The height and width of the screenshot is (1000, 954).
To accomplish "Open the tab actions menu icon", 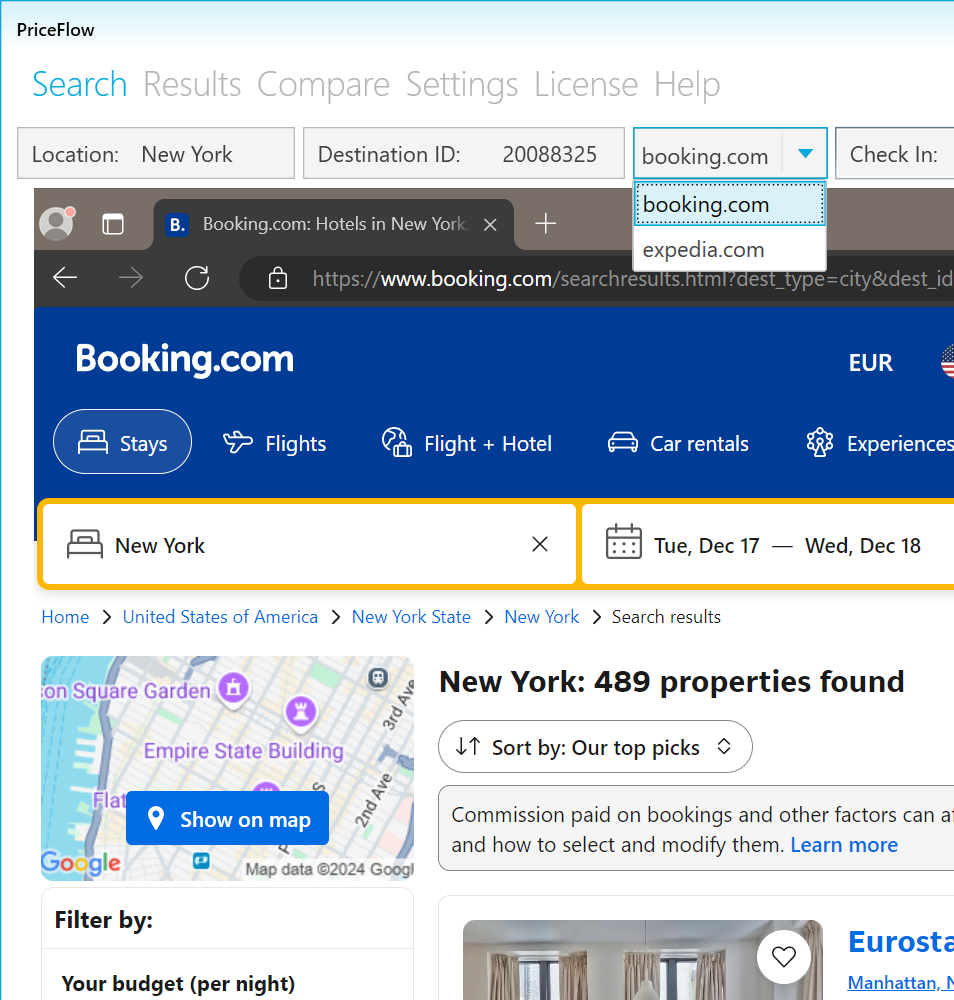I will [113, 224].
